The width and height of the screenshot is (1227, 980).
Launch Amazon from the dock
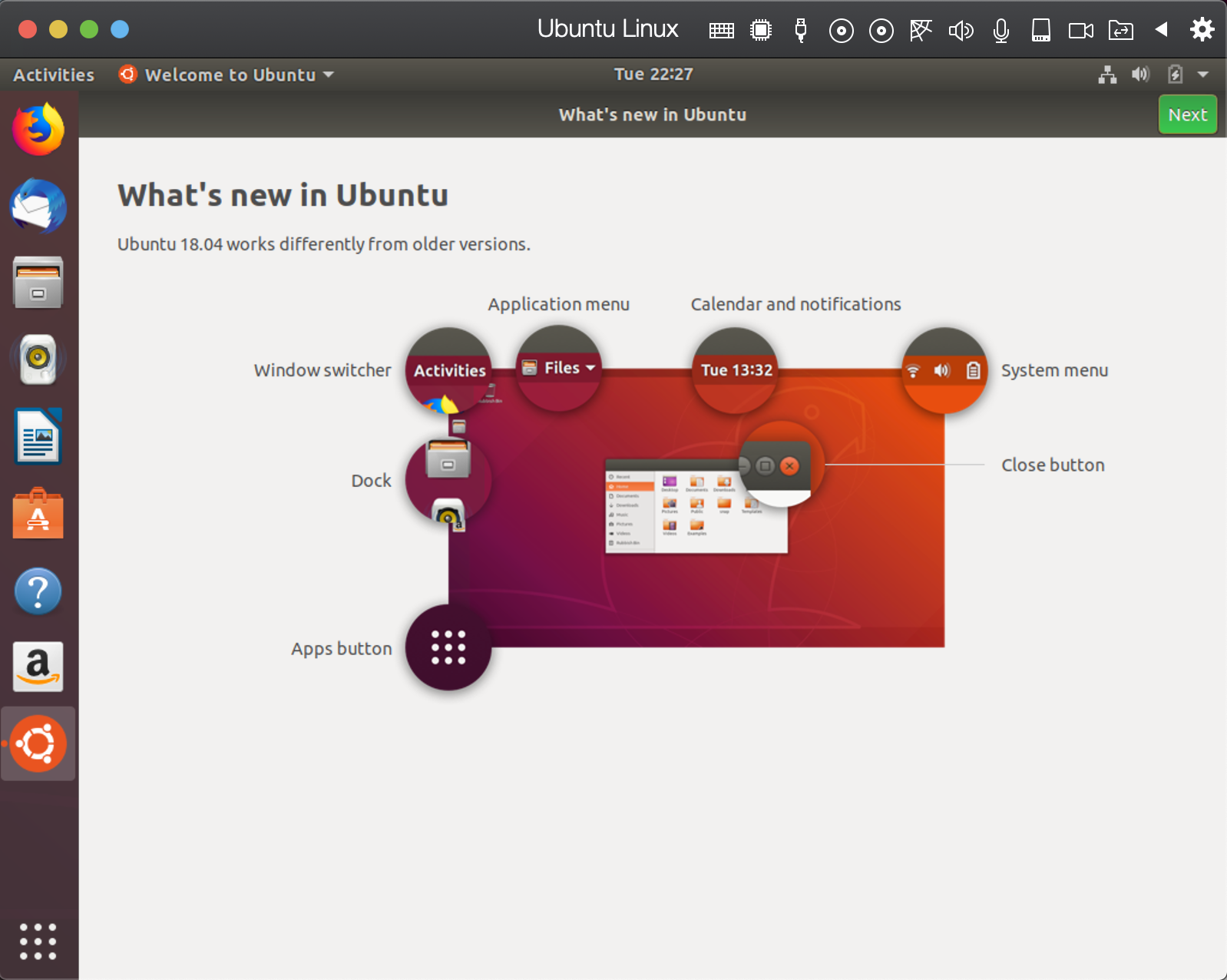pyautogui.click(x=38, y=667)
